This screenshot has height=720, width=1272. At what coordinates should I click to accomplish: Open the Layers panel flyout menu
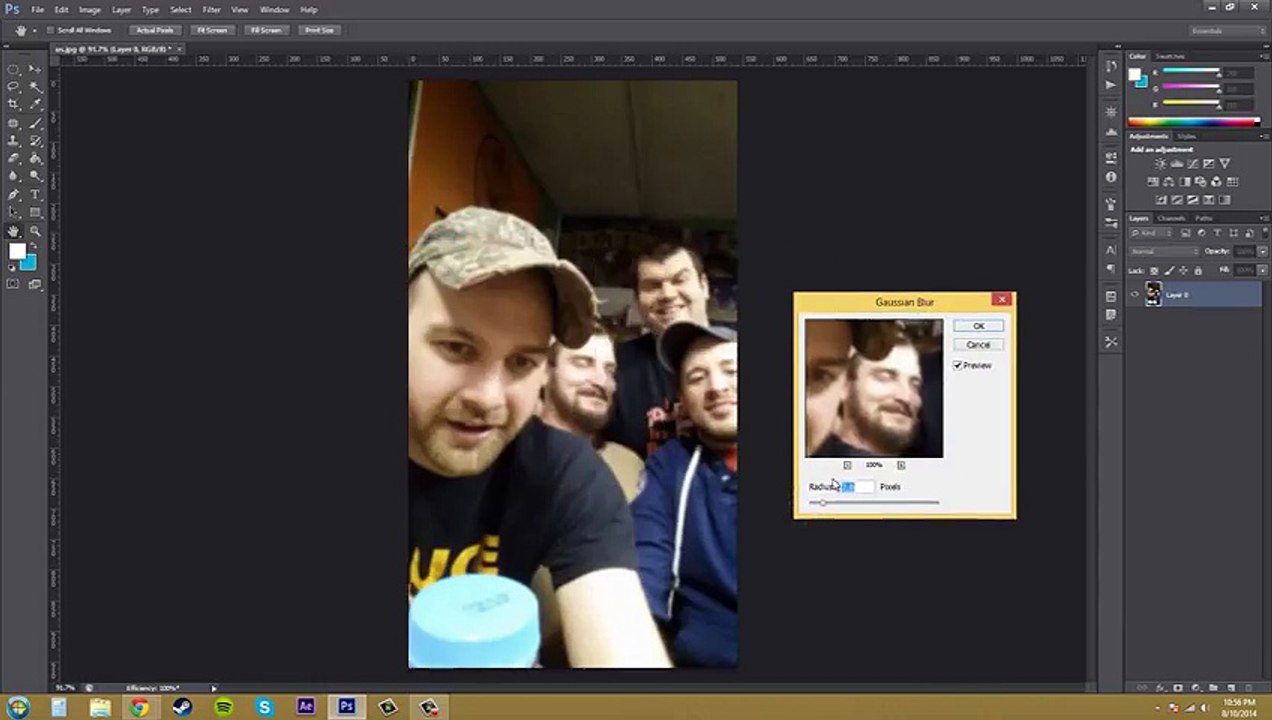pos(1263,218)
